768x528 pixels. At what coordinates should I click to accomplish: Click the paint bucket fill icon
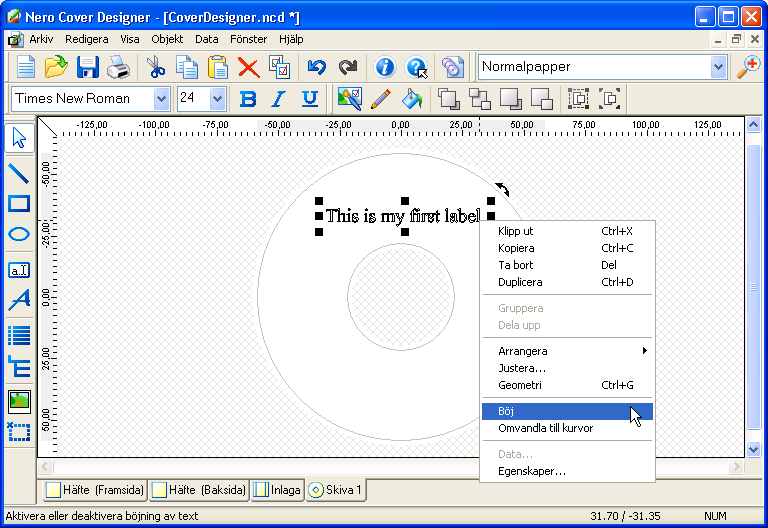[x=411, y=98]
